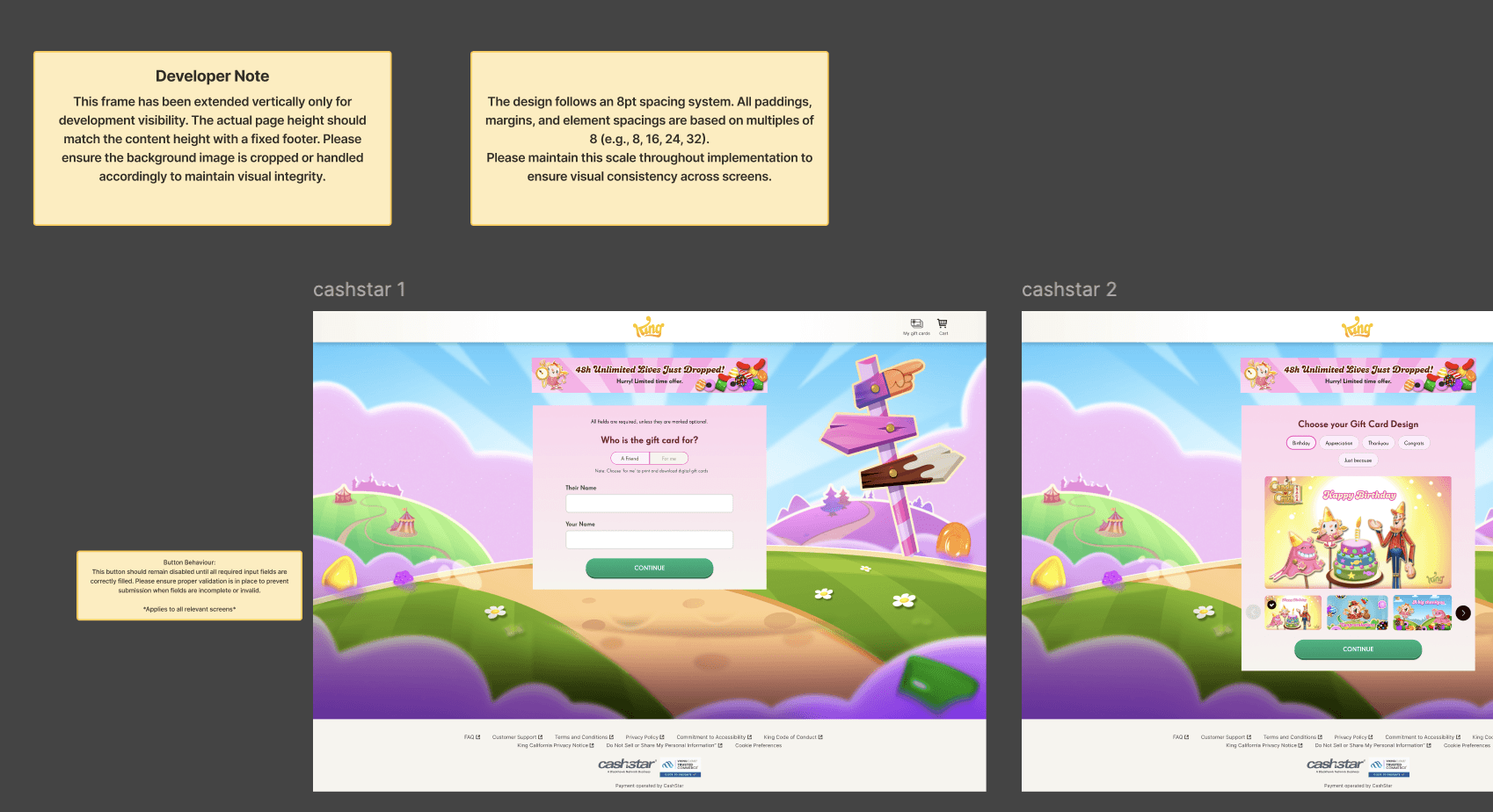Viewport: 1493px width, 812px height.
Task: Click the King logo in cashstar 1 header
Action: click(649, 327)
